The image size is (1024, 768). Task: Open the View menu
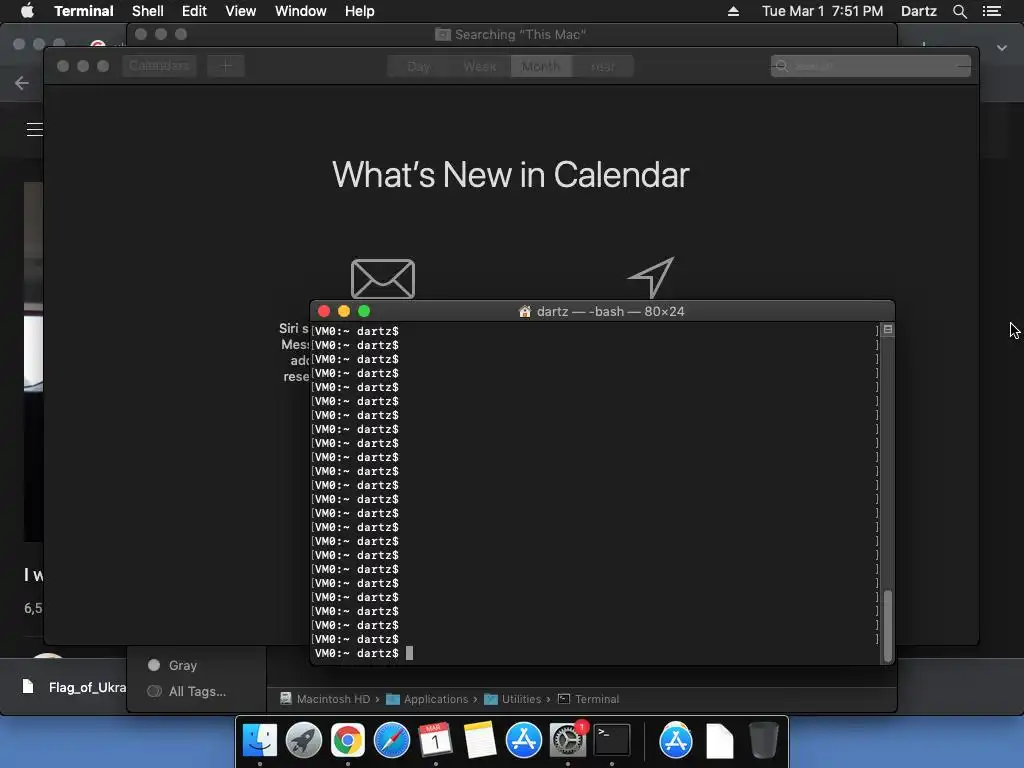click(240, 11)
